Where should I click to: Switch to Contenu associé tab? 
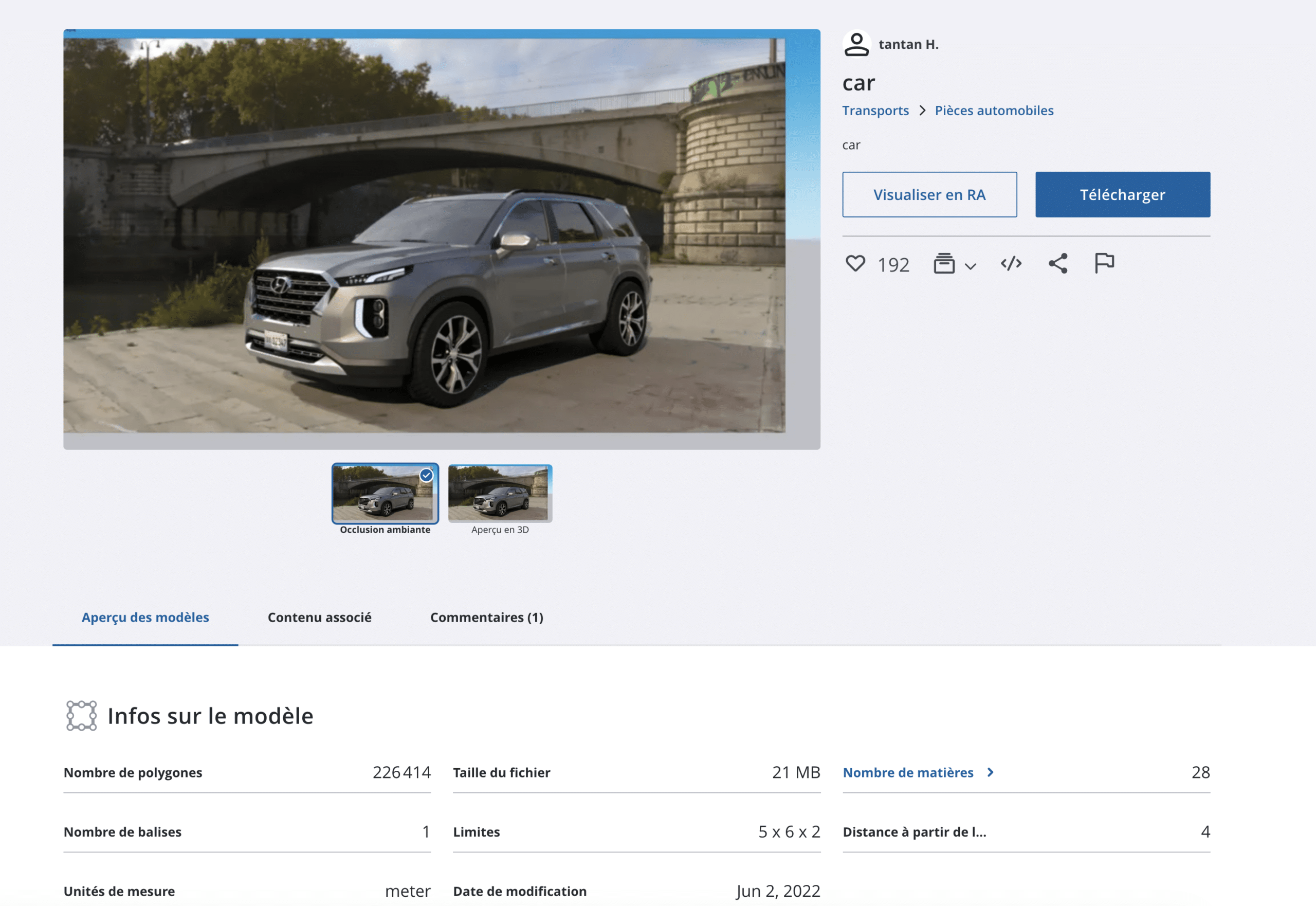[x=320, y=617]
